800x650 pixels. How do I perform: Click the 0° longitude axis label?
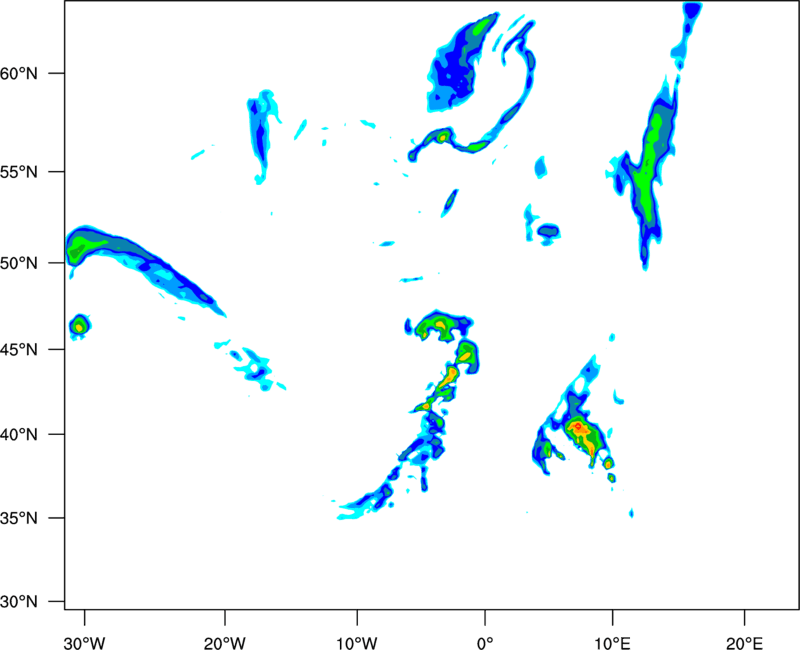tap(485, 643)
